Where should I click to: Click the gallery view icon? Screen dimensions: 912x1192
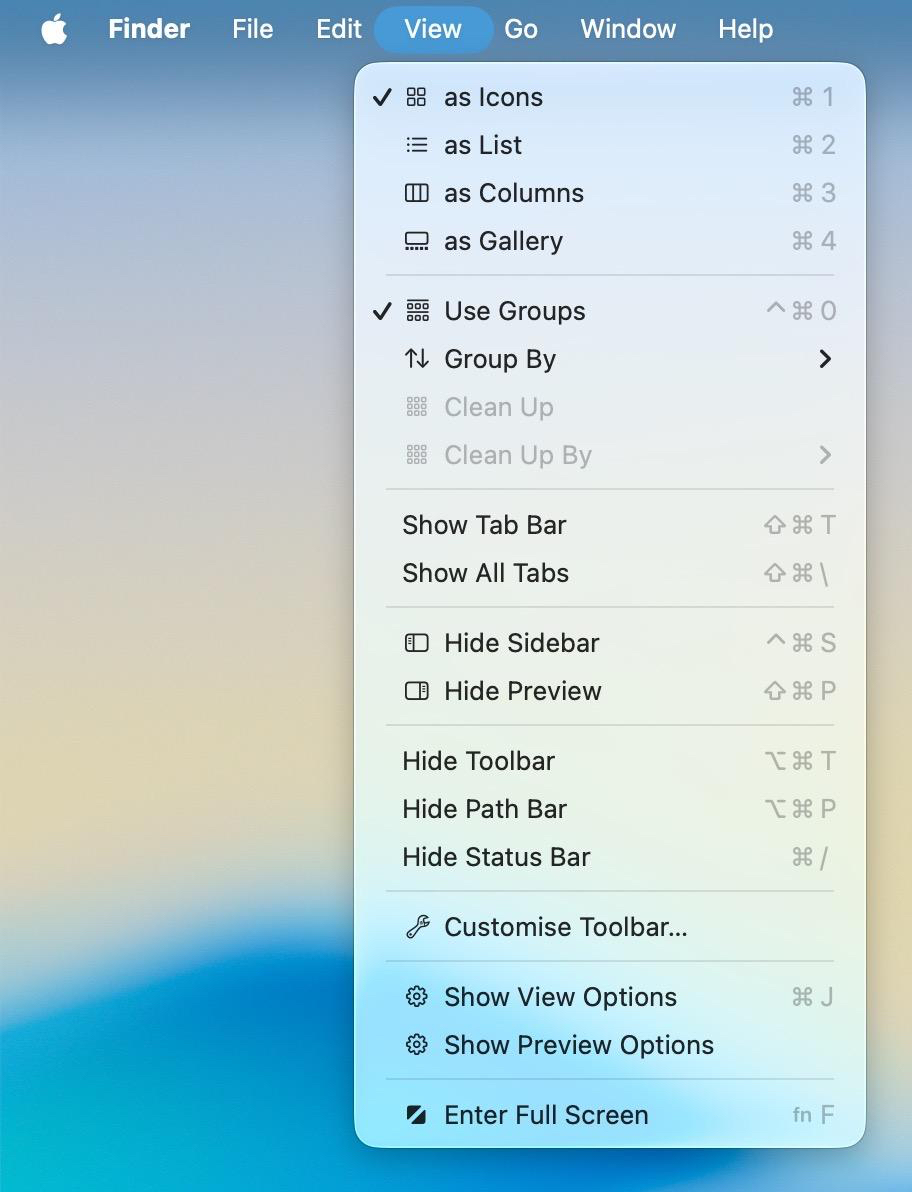416,241
